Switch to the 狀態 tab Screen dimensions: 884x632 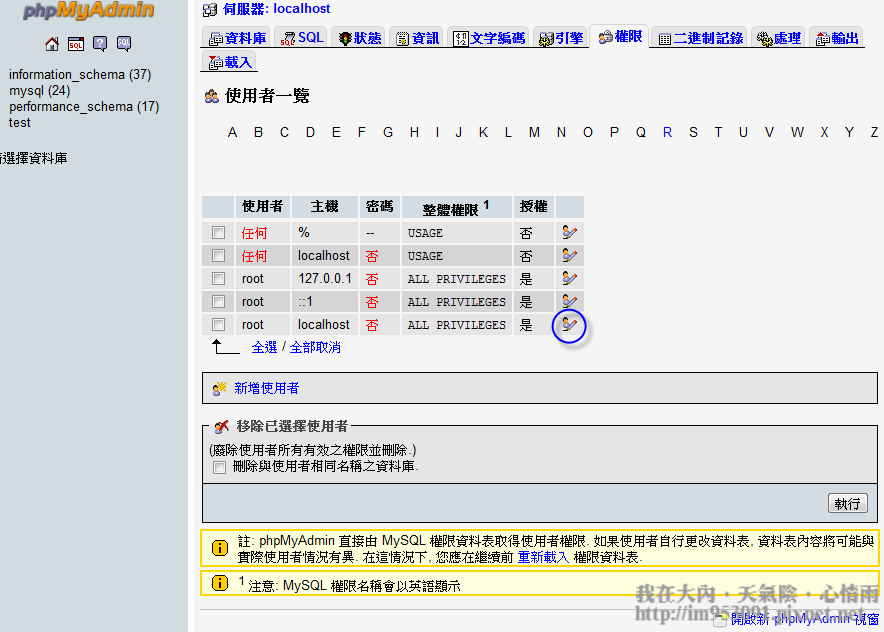[359, 38]
